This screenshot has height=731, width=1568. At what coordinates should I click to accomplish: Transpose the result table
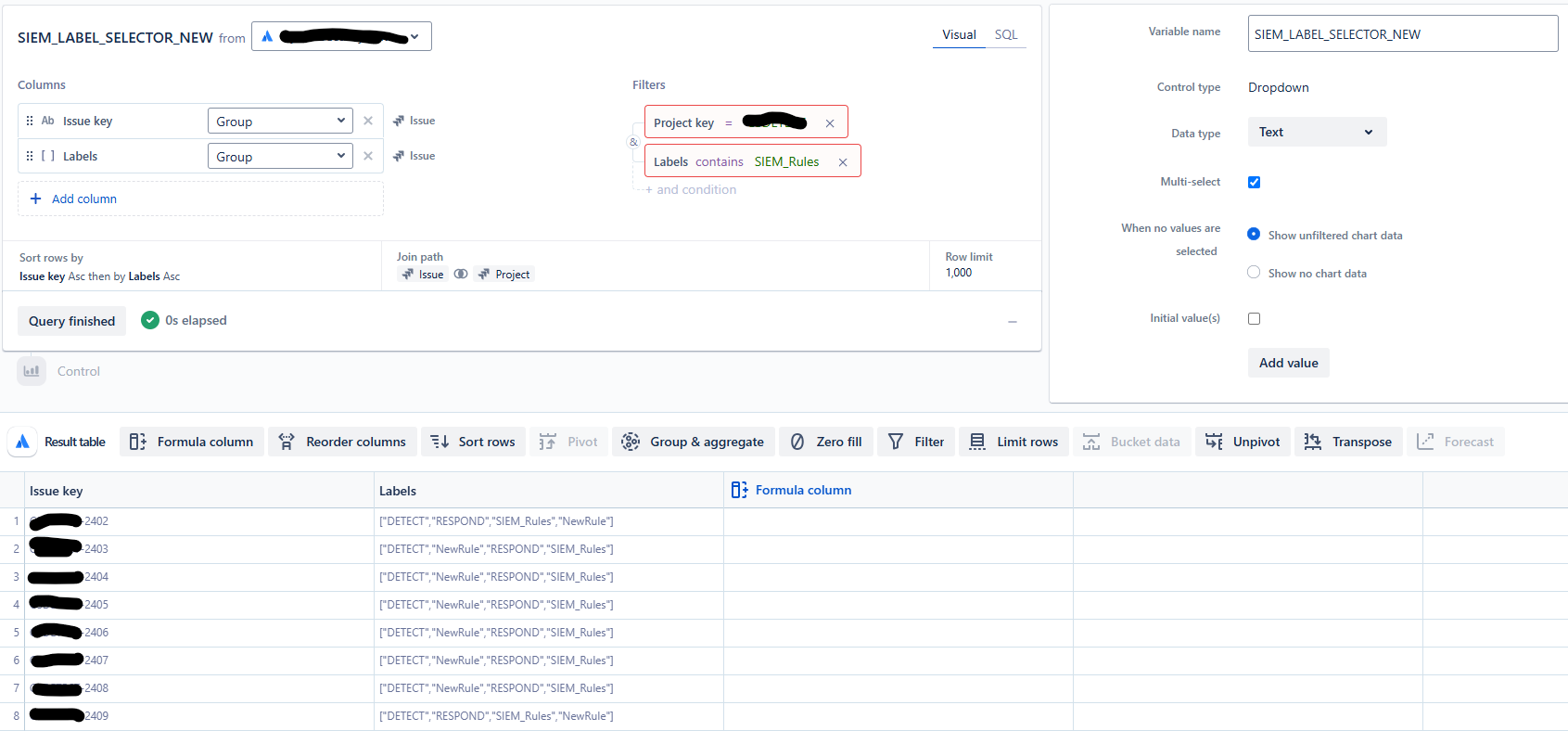1349,442
